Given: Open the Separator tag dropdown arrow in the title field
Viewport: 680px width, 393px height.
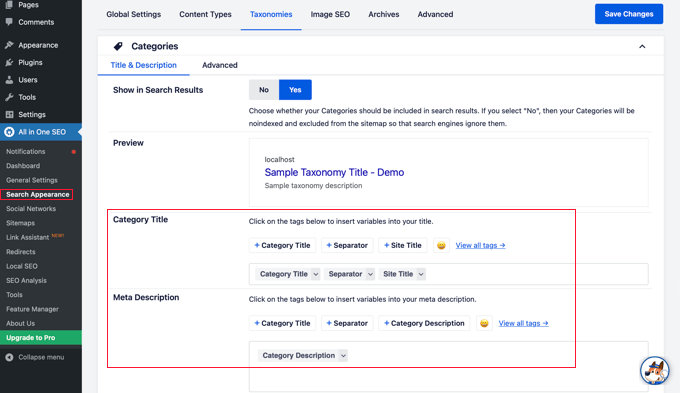Looking at the screenshot, I should pos(370,274).
